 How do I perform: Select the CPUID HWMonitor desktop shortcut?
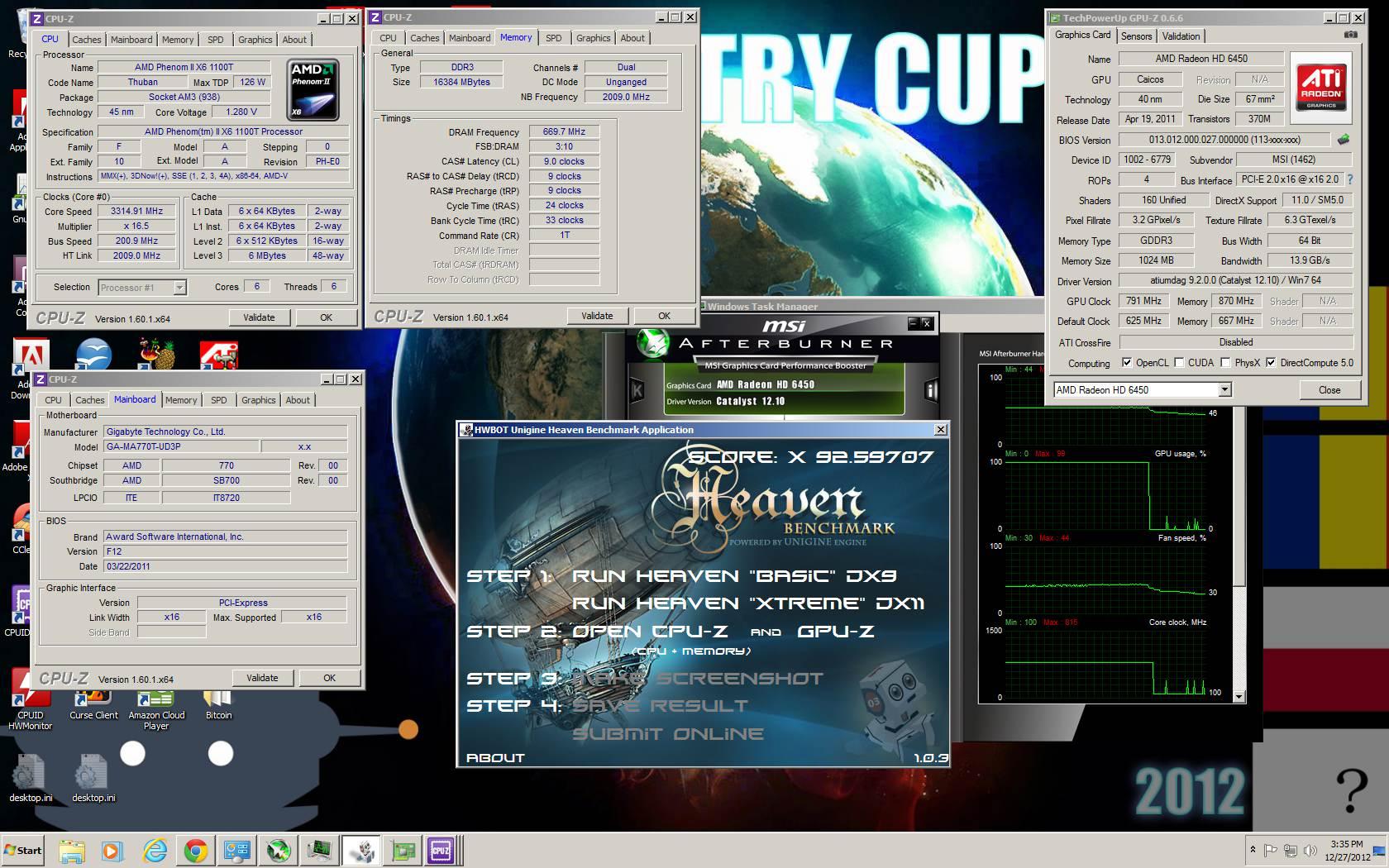tap(30, 711)
